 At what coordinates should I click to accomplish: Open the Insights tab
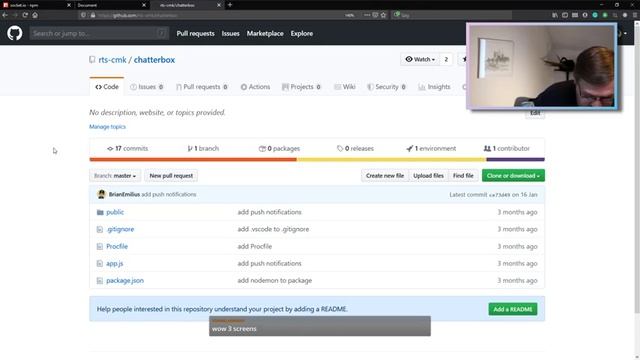tap(434, 87)
